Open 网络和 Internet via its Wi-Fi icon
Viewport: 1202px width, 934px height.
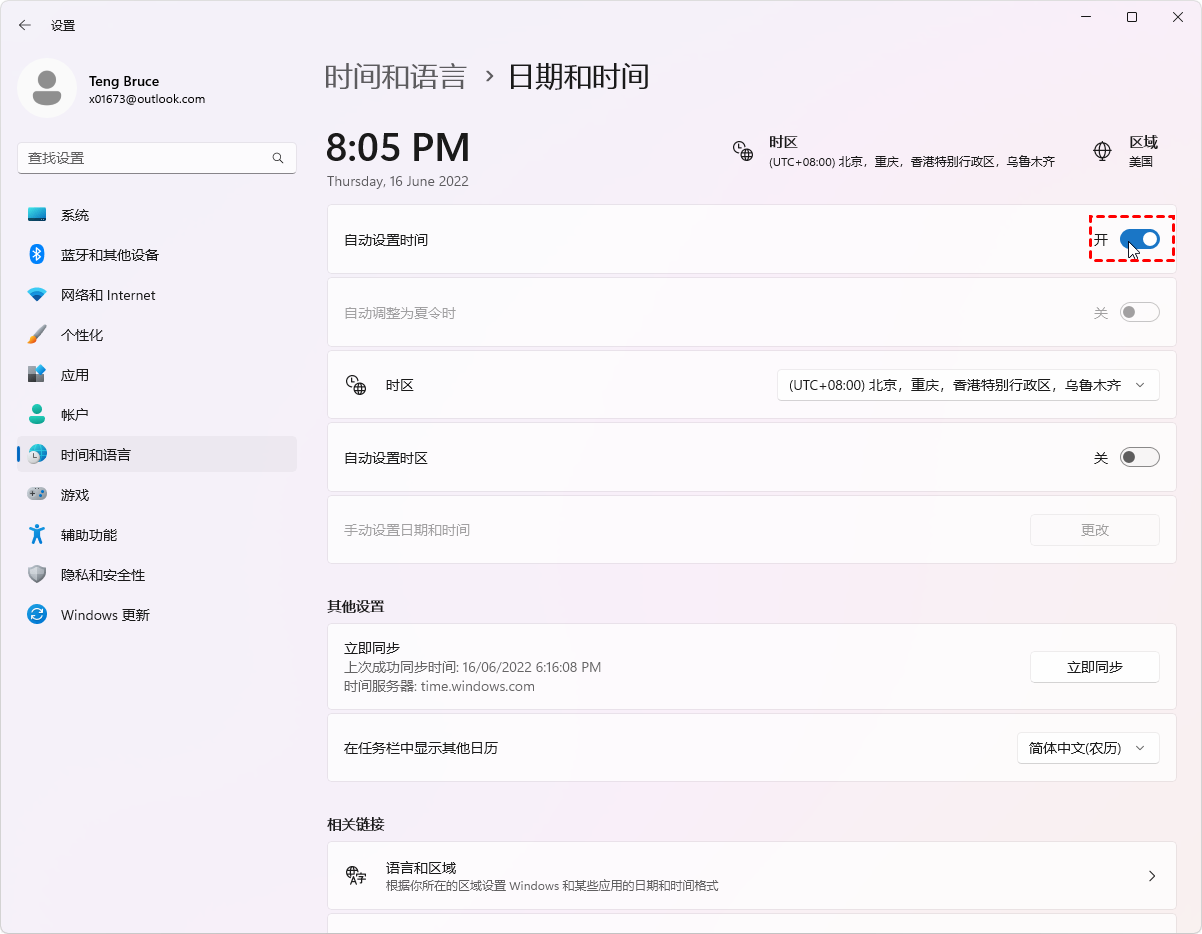click(x=37, y=295)
